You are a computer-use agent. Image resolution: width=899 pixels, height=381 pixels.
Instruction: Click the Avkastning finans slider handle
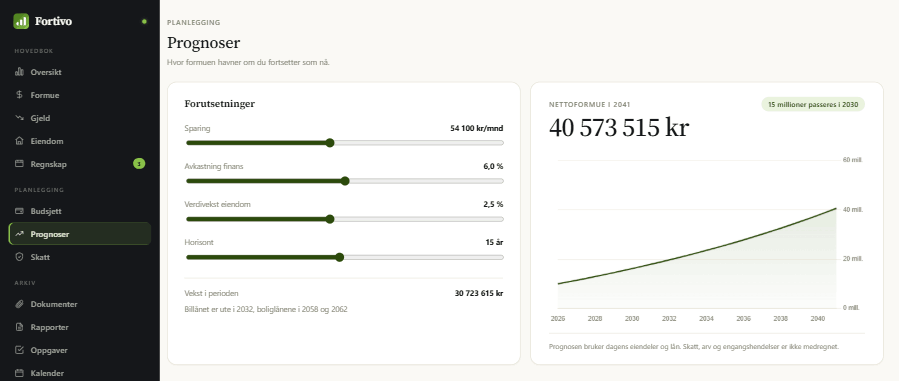[345, 181]
